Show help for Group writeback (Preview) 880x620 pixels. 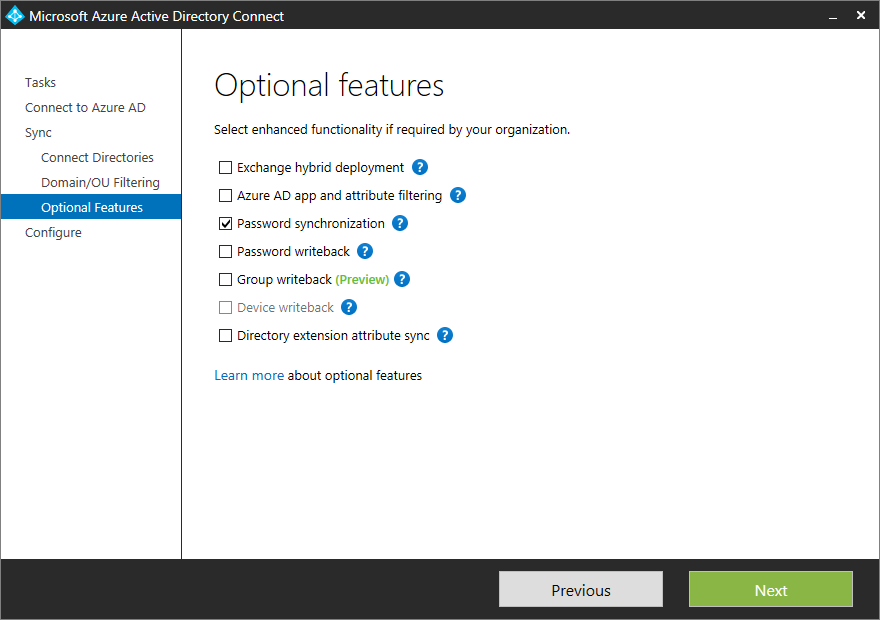[x=402, y=279]
